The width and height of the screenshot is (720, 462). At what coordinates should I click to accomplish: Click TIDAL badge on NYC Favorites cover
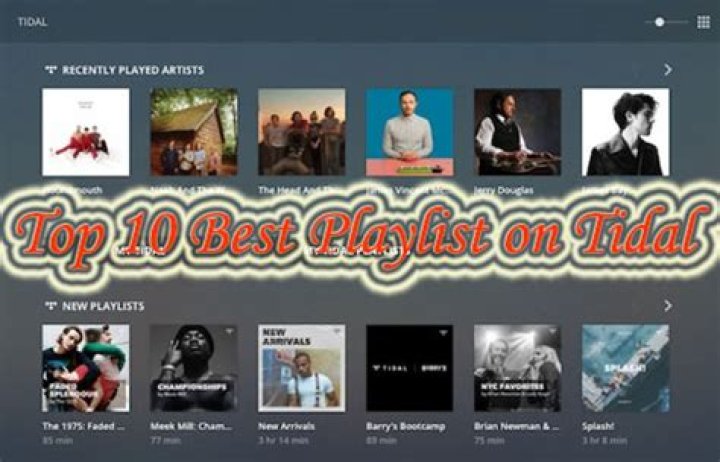coord(552,331)
